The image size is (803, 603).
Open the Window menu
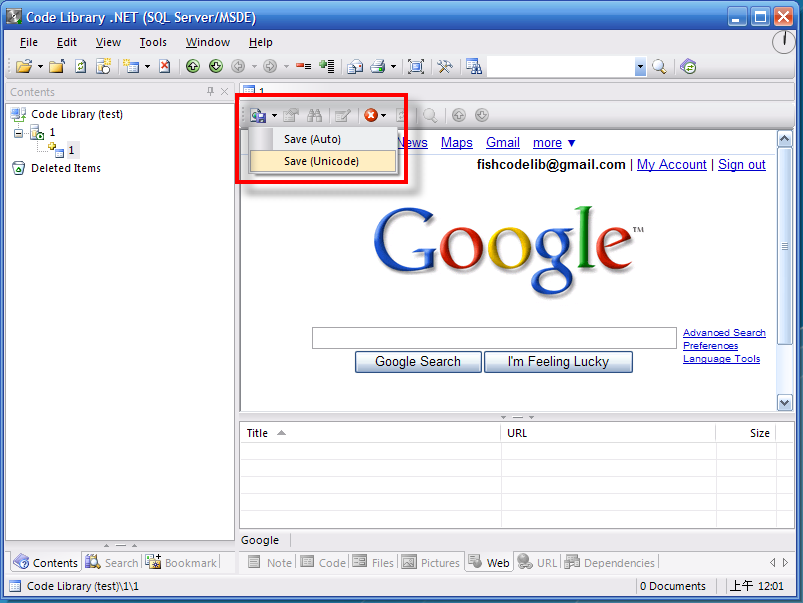[207, 42]
